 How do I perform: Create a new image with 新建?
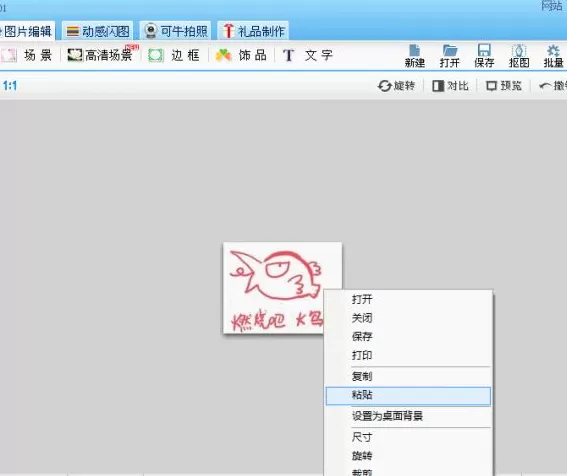(415, 56)
